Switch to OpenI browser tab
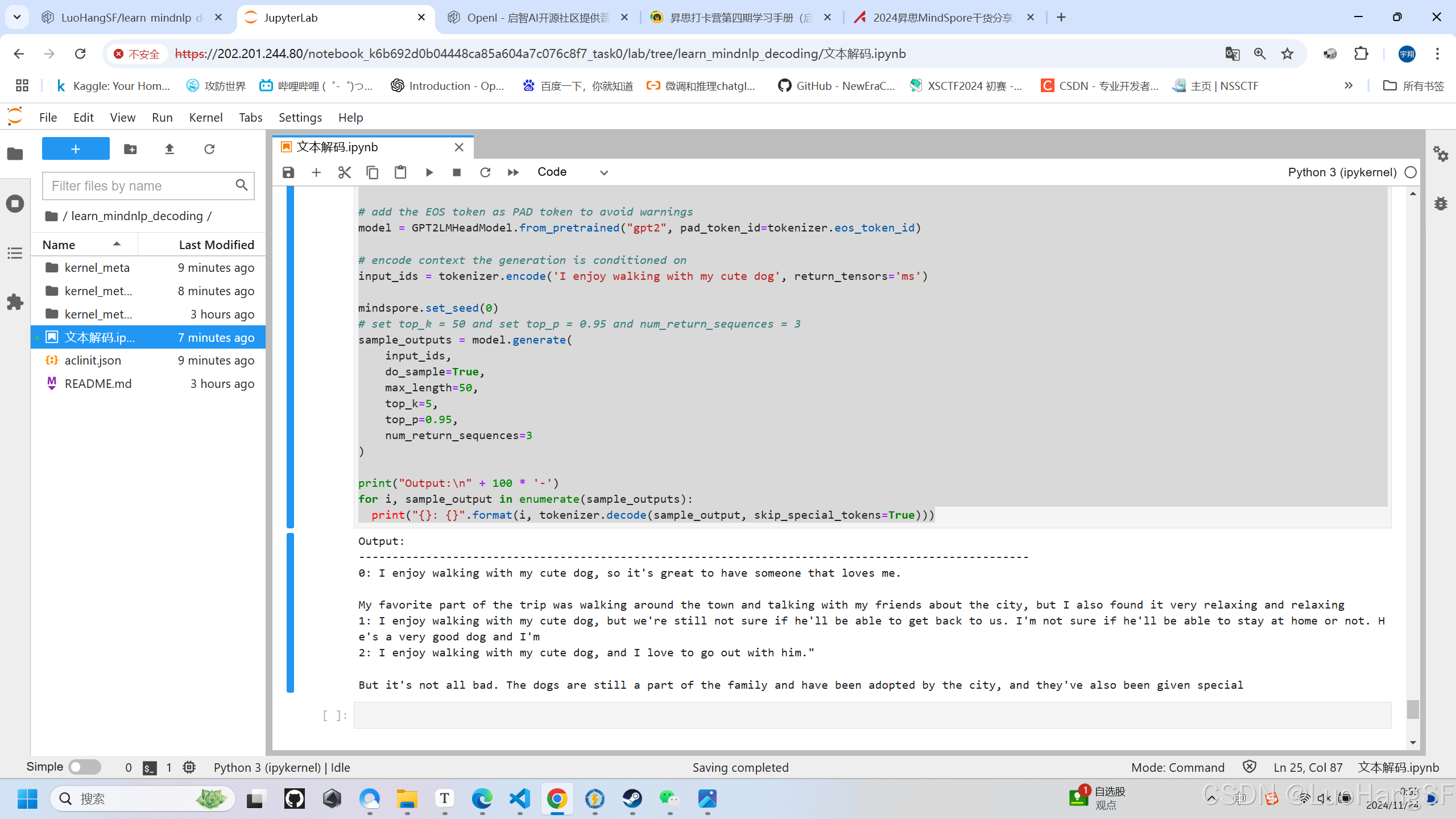Image resolution: width=1456 pixels, height=819 pixels. click(537, 18)
